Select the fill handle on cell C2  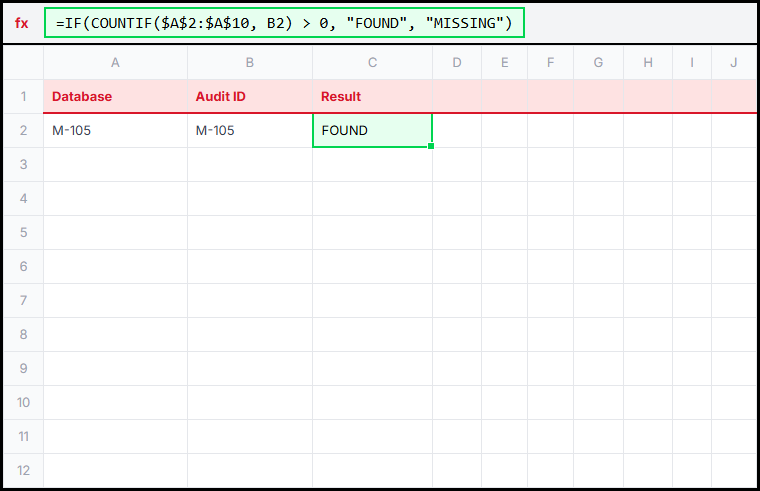tap(431, 146)
